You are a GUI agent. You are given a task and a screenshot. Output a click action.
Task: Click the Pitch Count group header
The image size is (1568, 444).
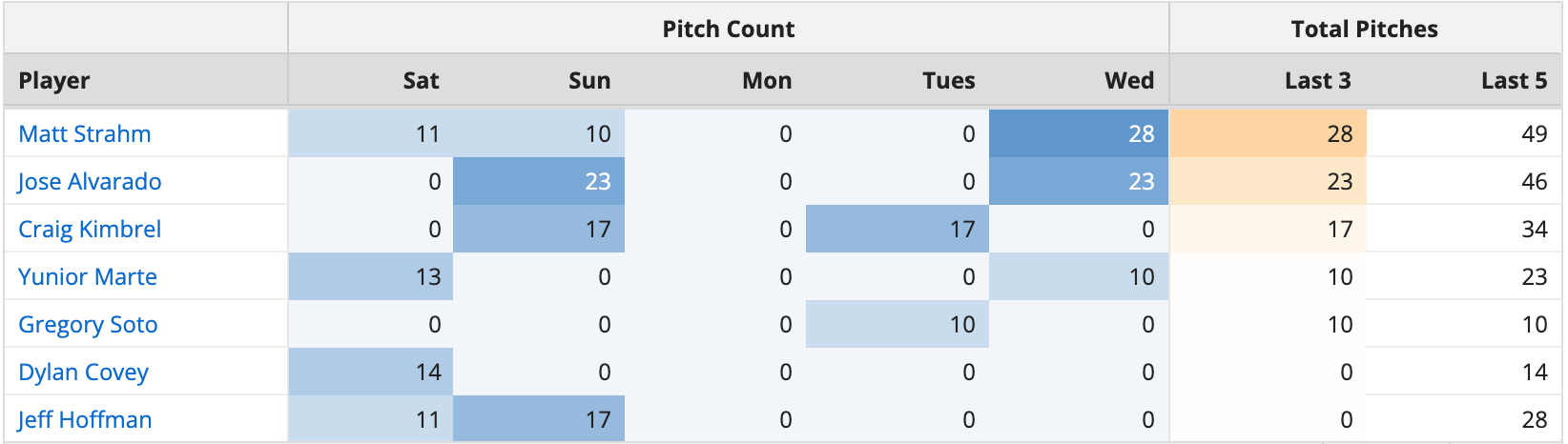point(728,29)
